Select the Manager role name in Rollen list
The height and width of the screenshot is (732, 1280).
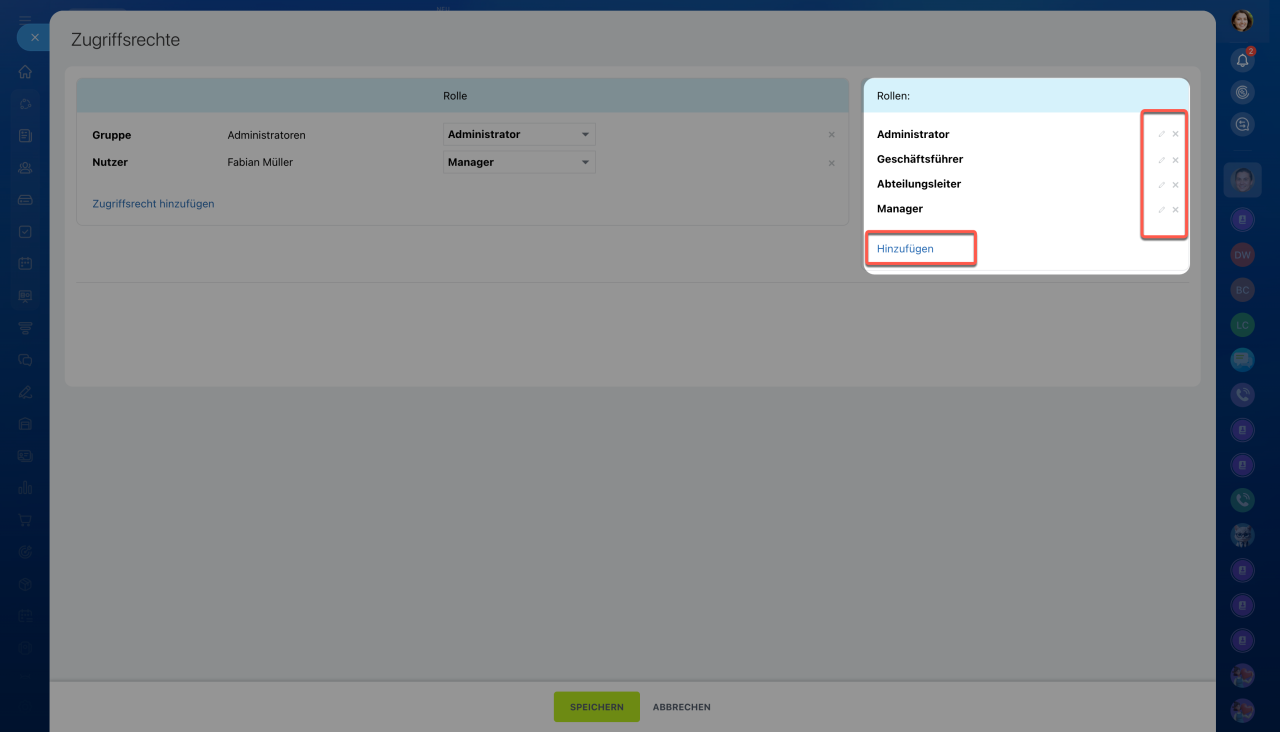(900, 209)
